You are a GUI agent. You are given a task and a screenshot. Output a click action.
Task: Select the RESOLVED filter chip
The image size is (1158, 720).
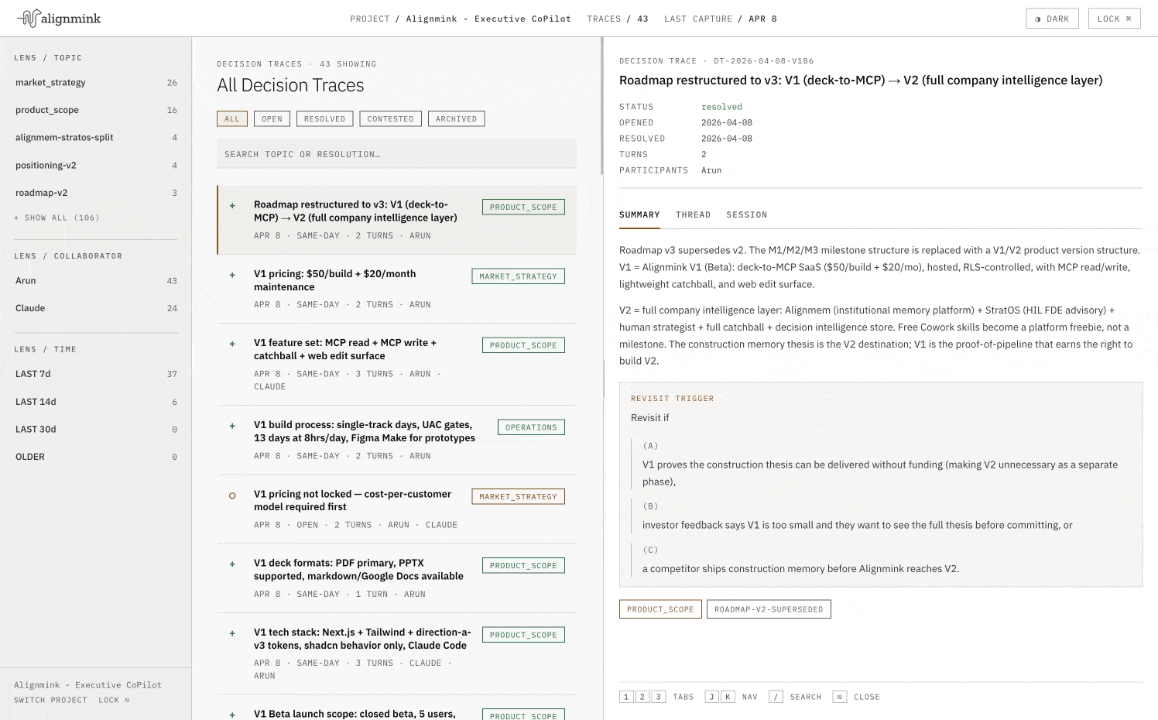tap(324, 119)
